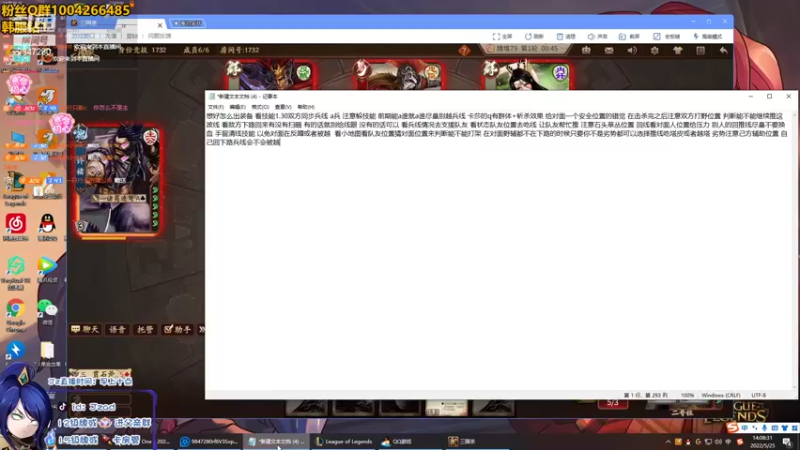Open Notepad's 编辑(E) menu
800x450 pixels.
coord(237,107)
